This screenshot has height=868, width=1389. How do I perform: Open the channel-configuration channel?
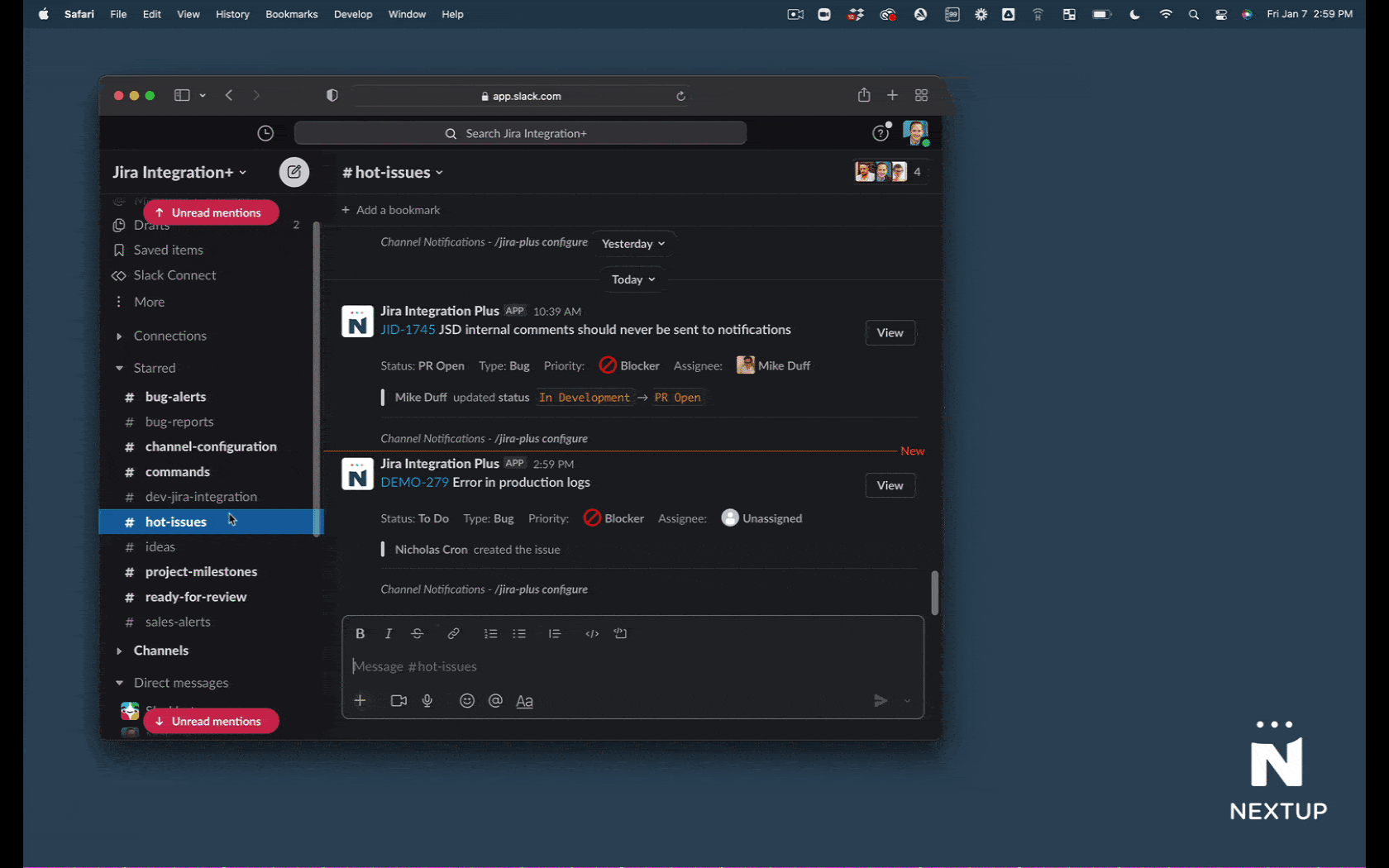coord(211,446)
